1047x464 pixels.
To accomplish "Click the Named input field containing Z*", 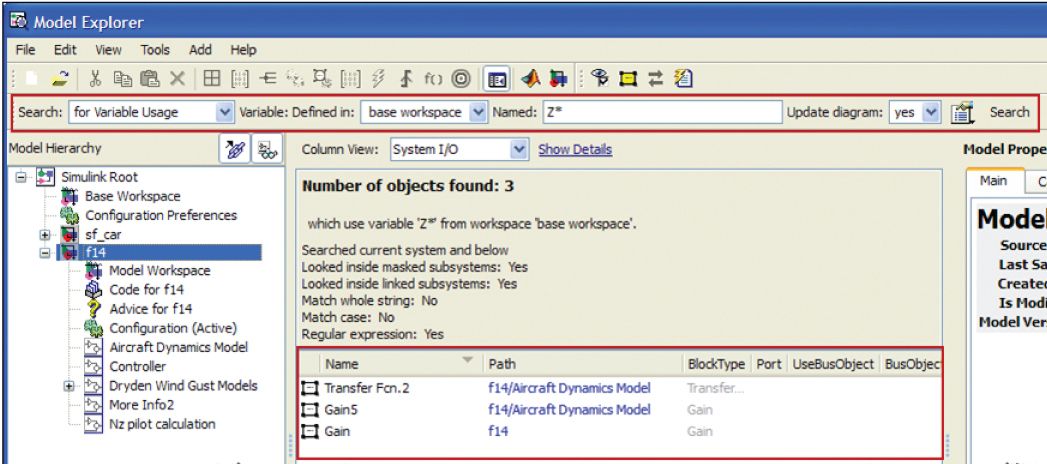I will (x=659, y=113).
